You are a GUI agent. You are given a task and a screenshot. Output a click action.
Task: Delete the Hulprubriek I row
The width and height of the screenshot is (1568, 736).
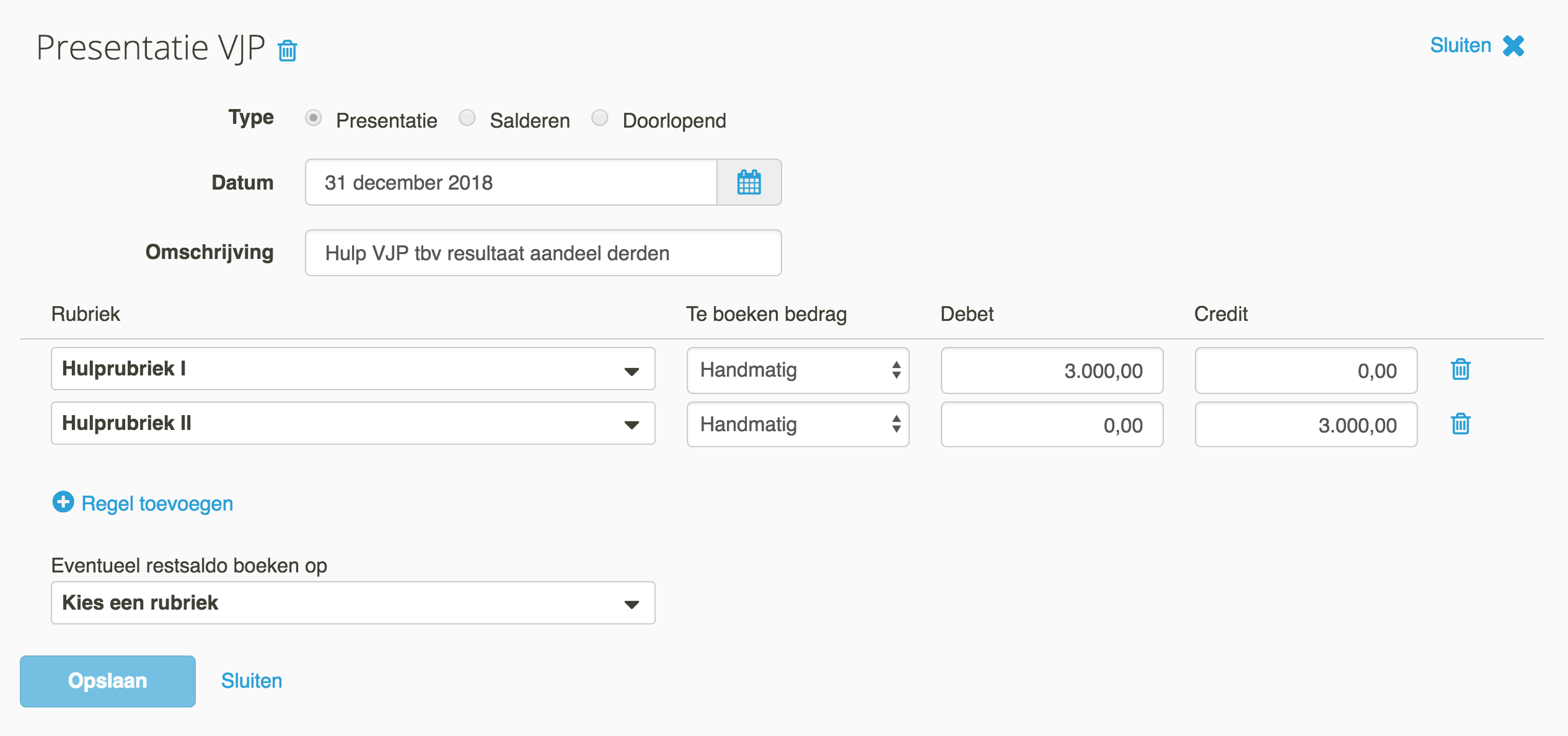pos(1460,370)
